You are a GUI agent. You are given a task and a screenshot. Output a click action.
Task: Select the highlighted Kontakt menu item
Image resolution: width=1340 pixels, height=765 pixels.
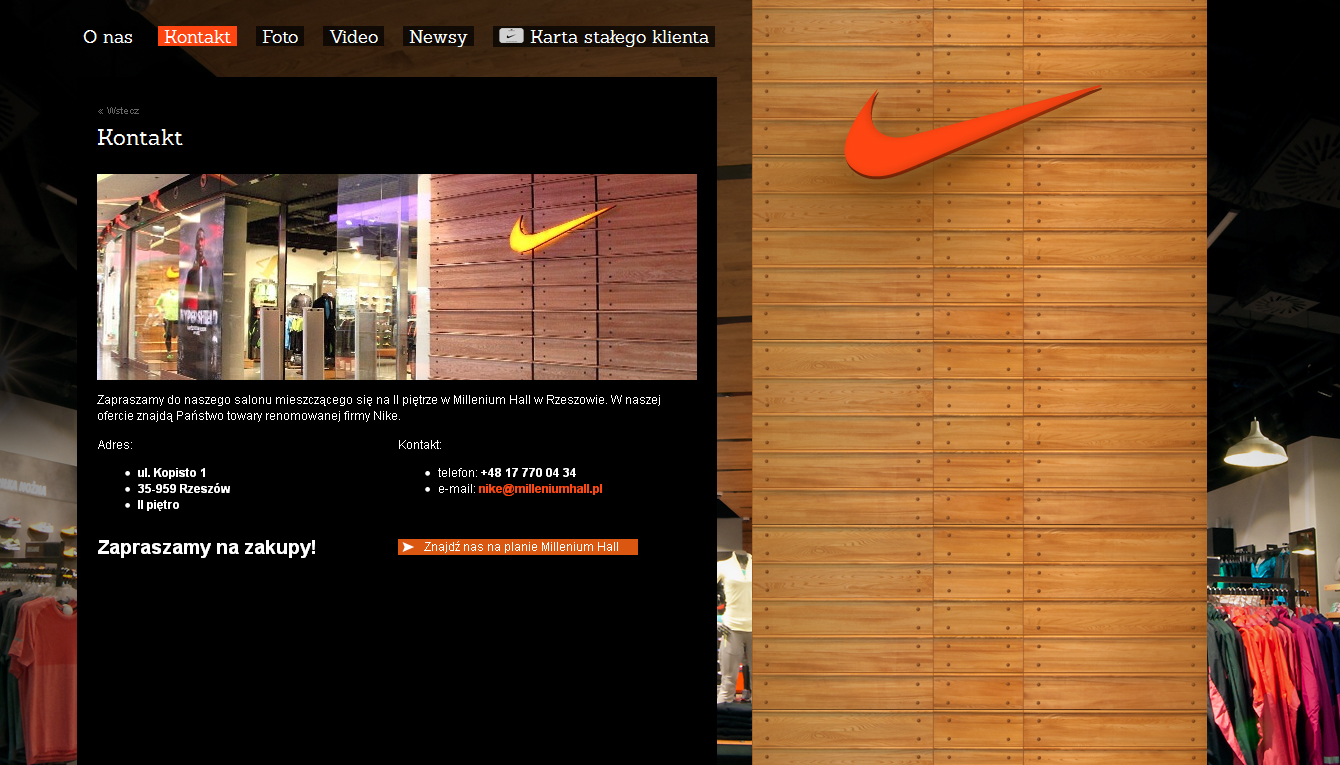197,37
